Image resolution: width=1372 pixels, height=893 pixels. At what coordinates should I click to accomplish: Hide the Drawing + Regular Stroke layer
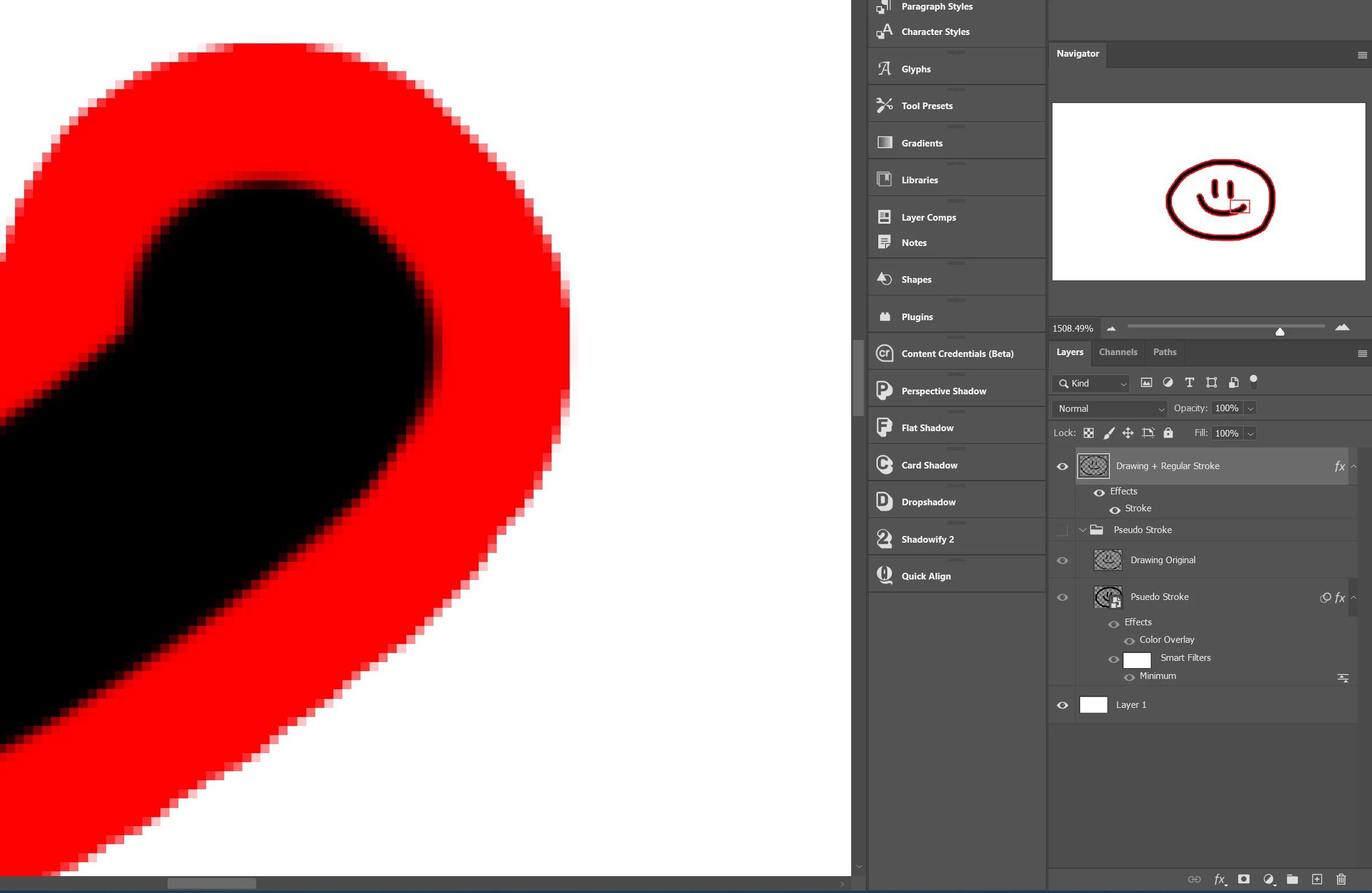[x=1063, y=467]
